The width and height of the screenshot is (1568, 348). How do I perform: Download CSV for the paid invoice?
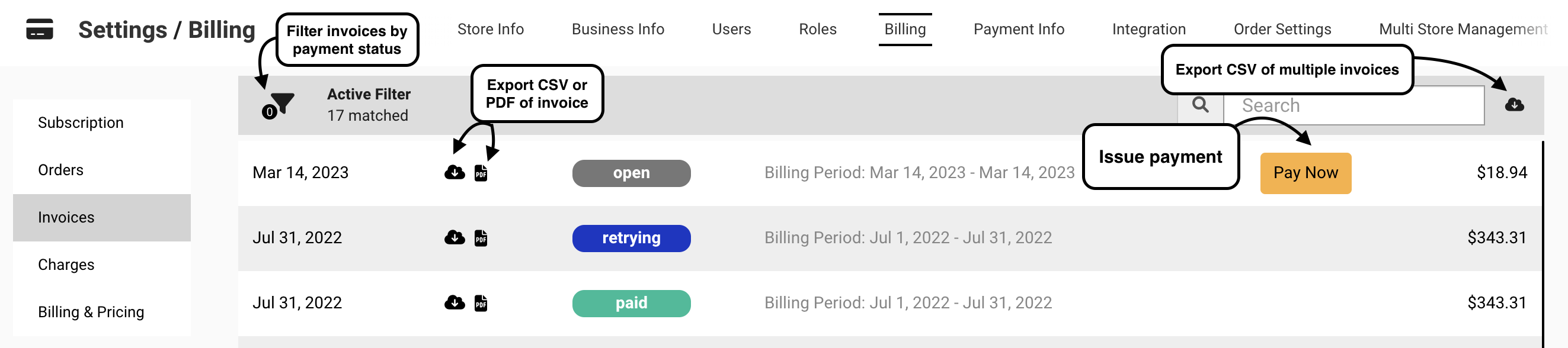(x=455, y=302)
